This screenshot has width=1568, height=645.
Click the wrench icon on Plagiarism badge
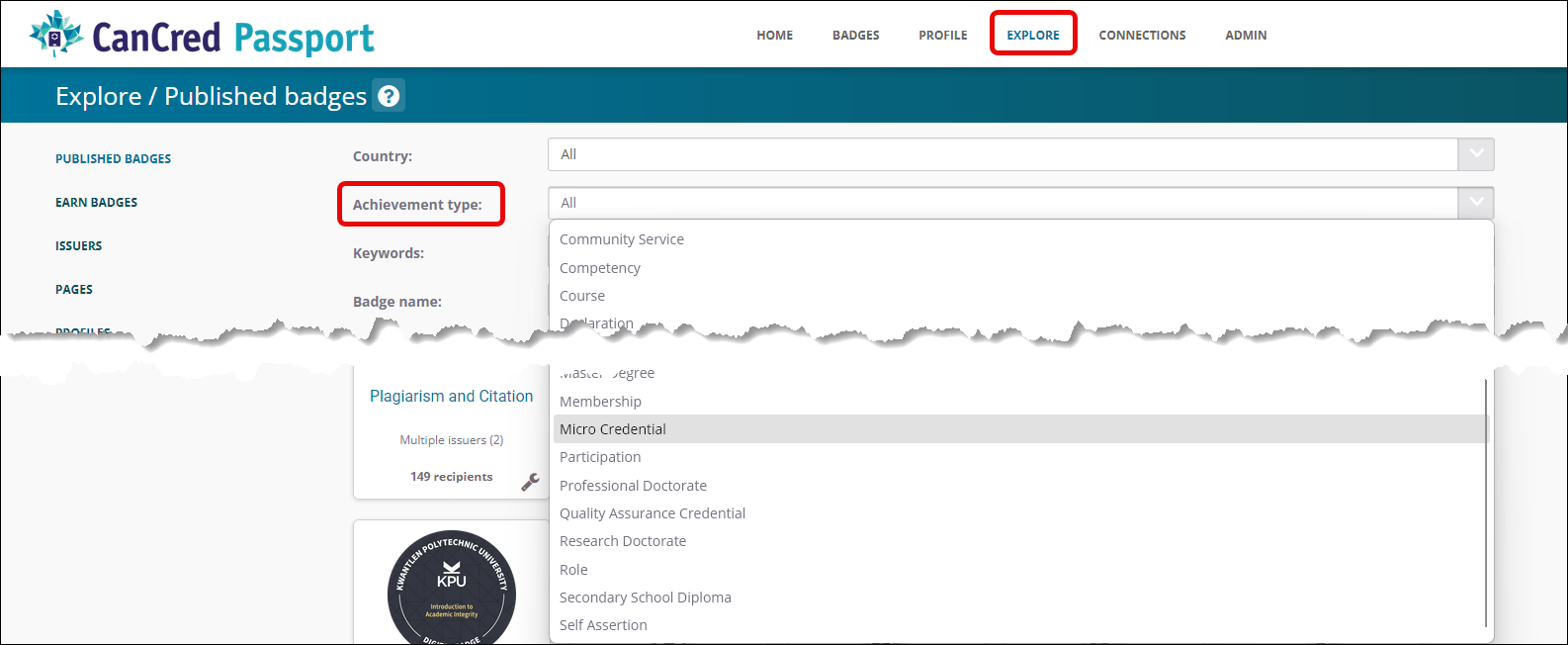pyautogui.click(x=530, y=482)
